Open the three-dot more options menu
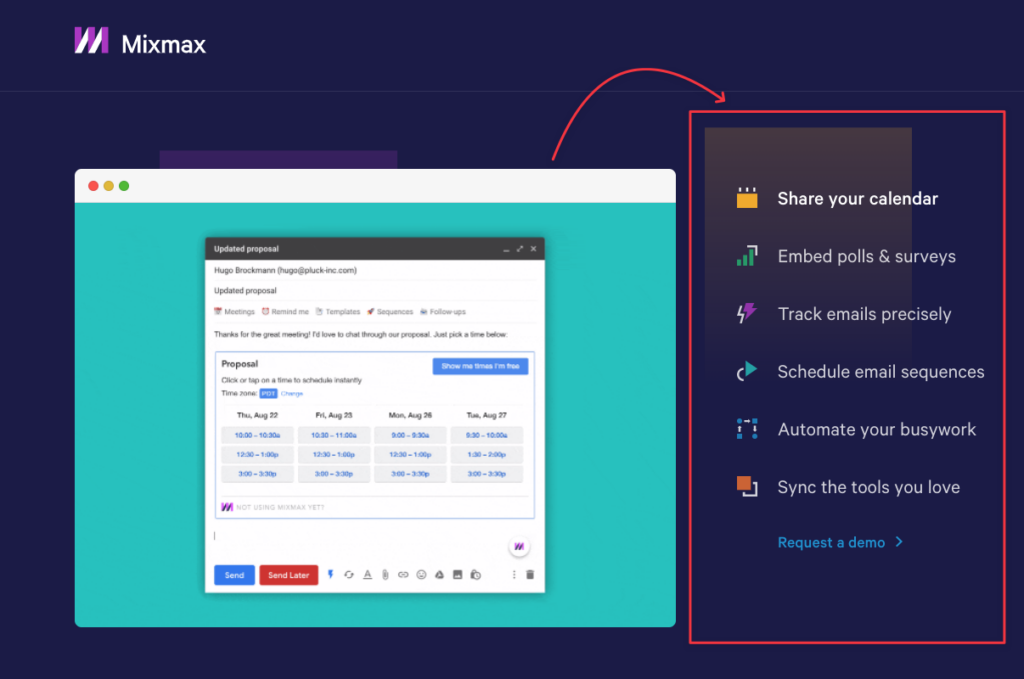 tap(514, 575)
